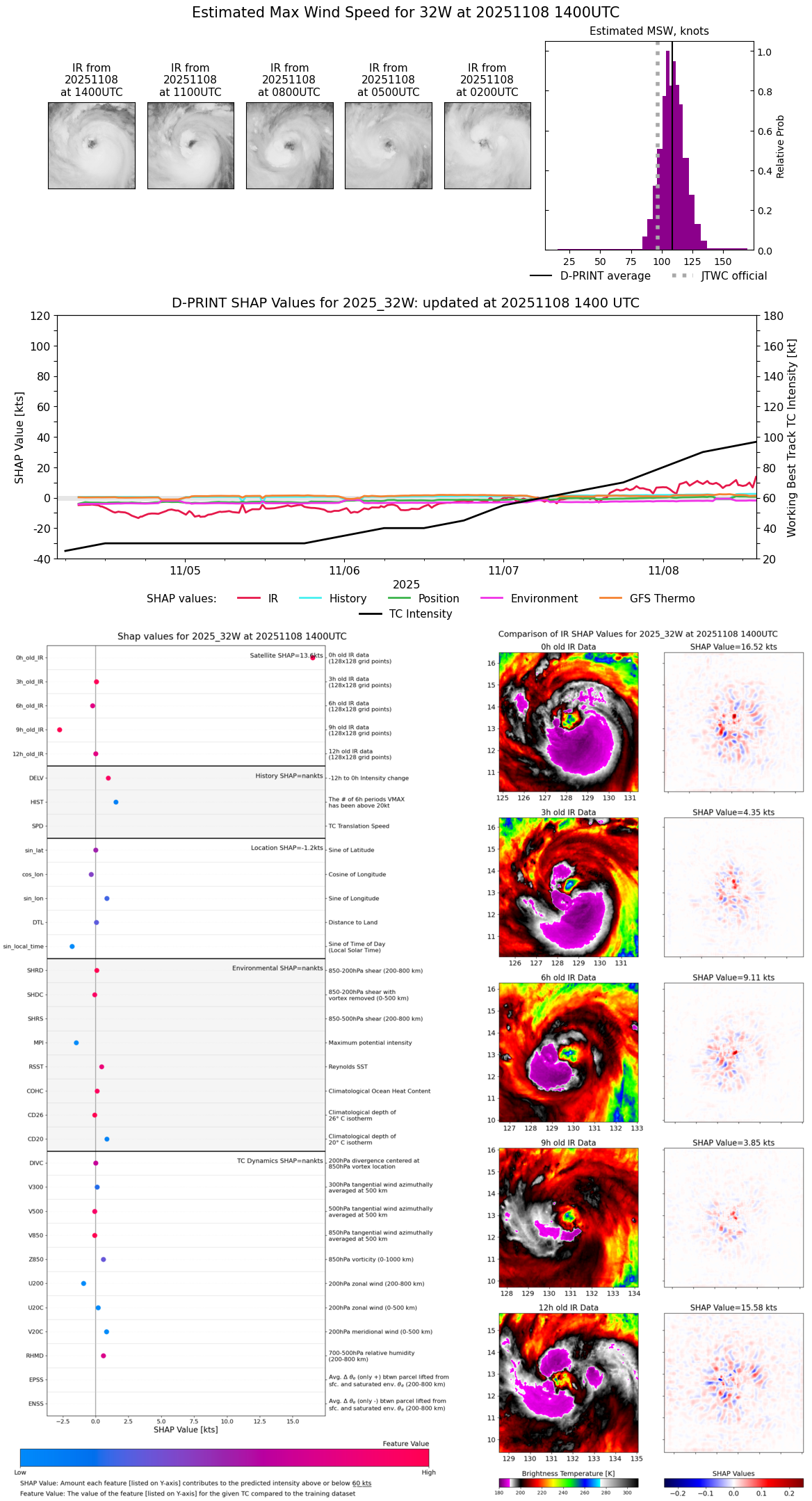Select the IR thumbnail from 0500UTC

[x=389, y=145]
